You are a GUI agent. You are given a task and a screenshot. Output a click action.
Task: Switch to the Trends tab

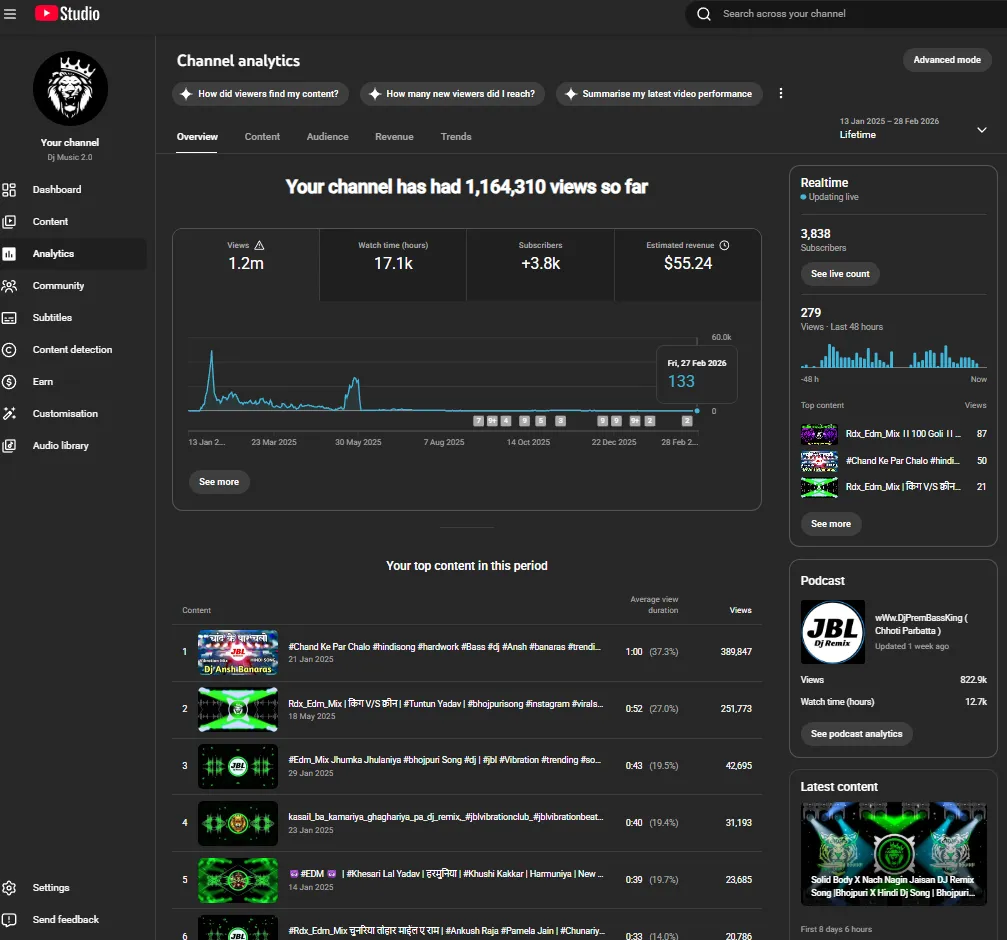[x=456, y=137]
